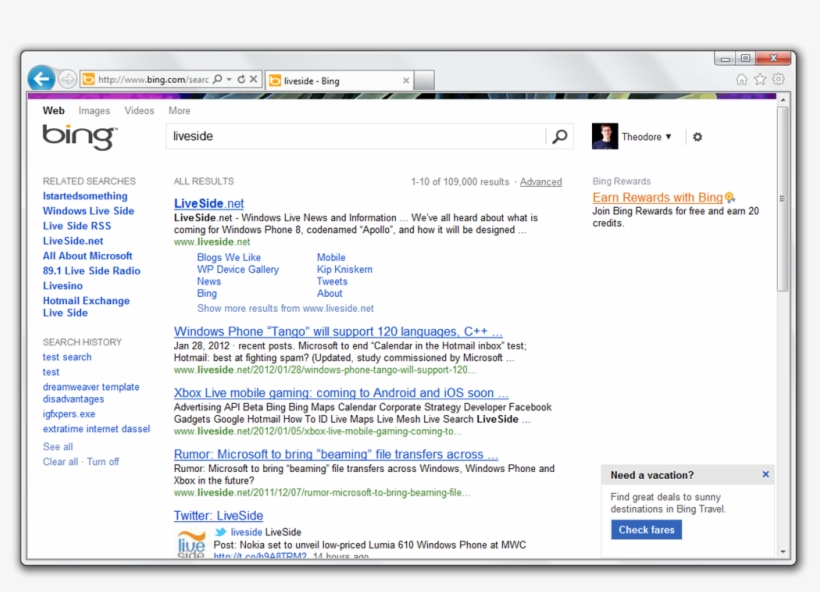Open Favorites with the star icon

coord(758,78)
